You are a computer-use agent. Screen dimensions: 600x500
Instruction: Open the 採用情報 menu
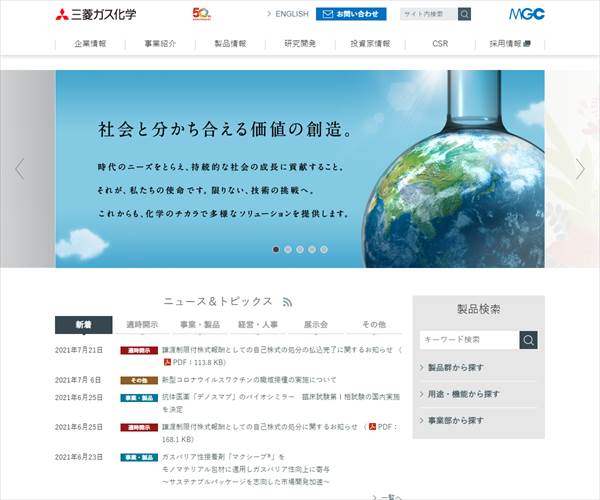click(x=510, y=44)
